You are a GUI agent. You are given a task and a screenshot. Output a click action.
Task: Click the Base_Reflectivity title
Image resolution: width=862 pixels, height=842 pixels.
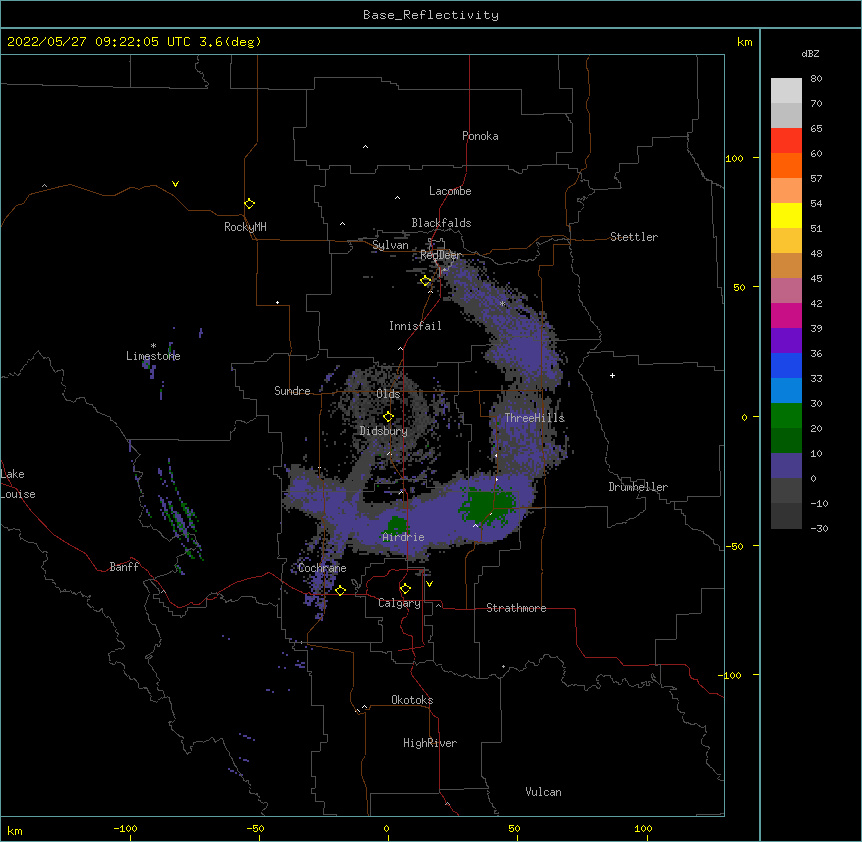pyautogui.click(x=431, y=15)
